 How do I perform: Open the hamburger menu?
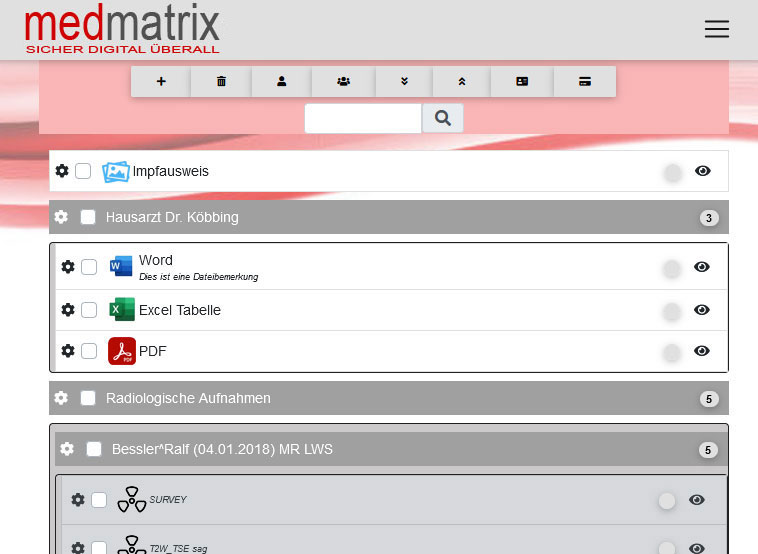(x=717, y=29)
